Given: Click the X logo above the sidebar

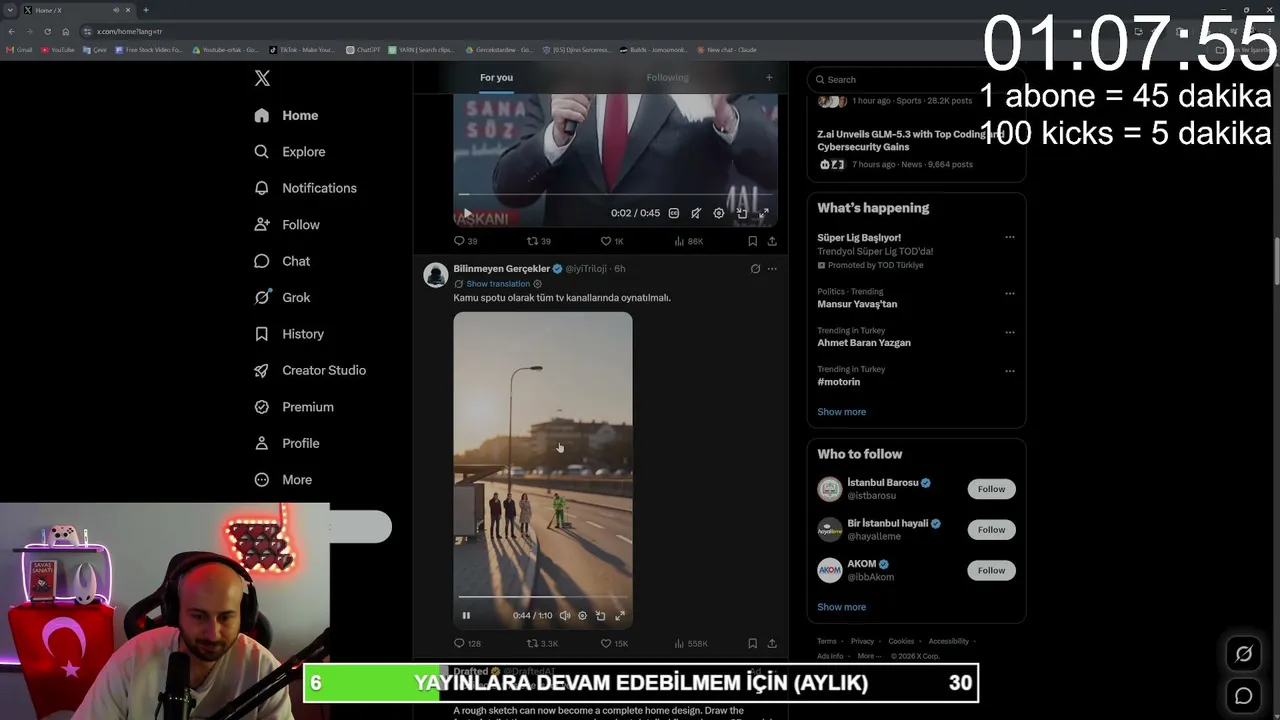Looking at the screenshot, I should pyautogui.click(x=262, y=78).
